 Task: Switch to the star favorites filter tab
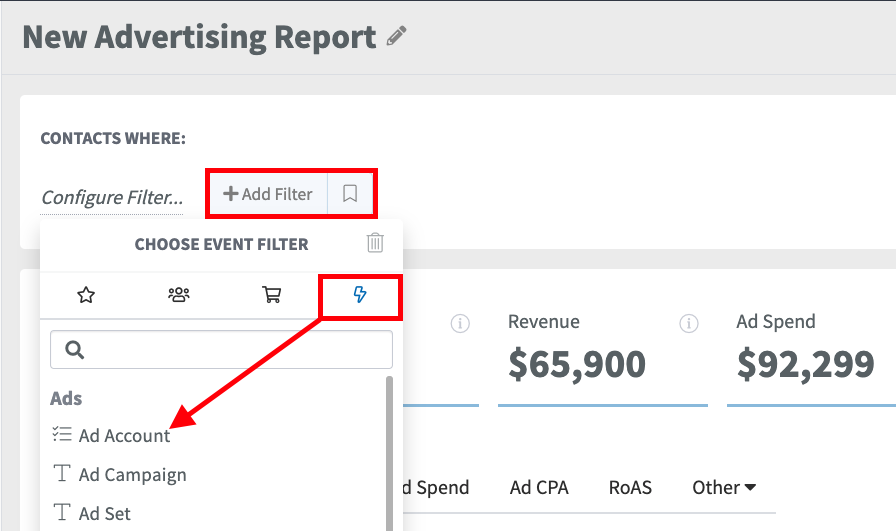coord(86,295)
